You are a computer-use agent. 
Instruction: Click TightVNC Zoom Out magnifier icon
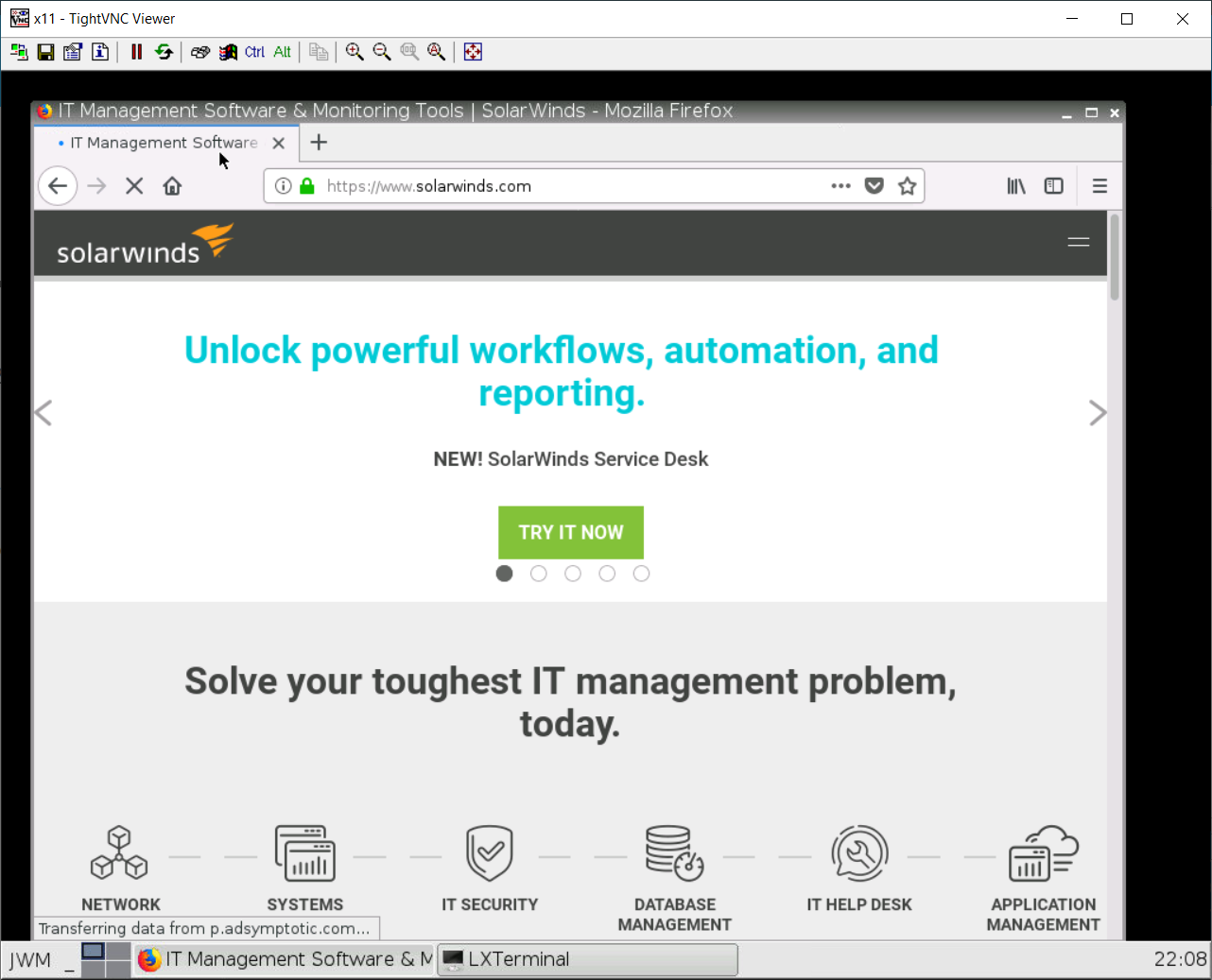click(x=382, y=52)
